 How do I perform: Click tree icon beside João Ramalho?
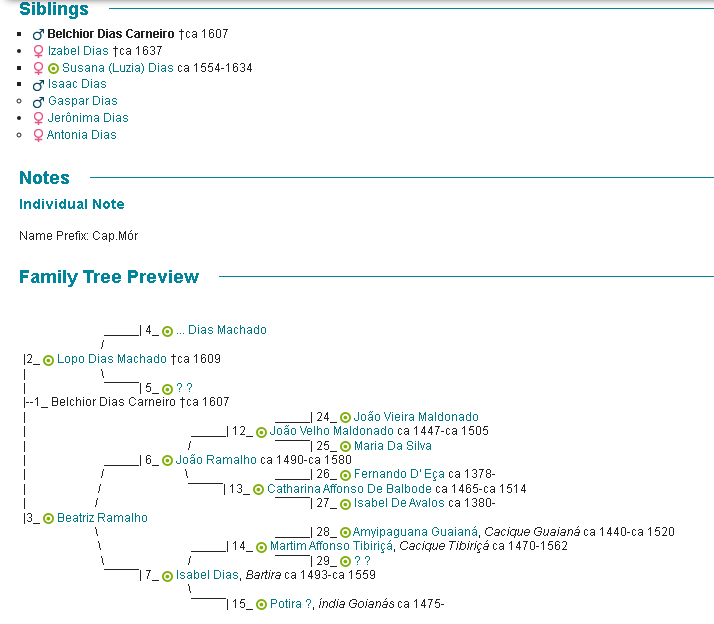167,461
